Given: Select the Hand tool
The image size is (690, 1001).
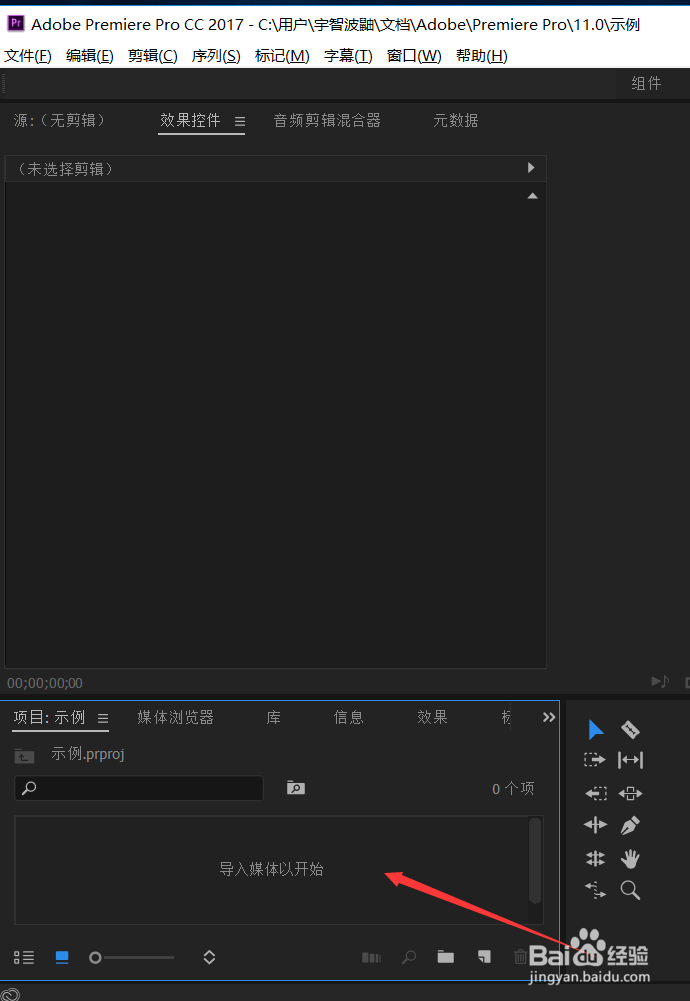Looking at the screenshot, I should click(x=631, y=859).
